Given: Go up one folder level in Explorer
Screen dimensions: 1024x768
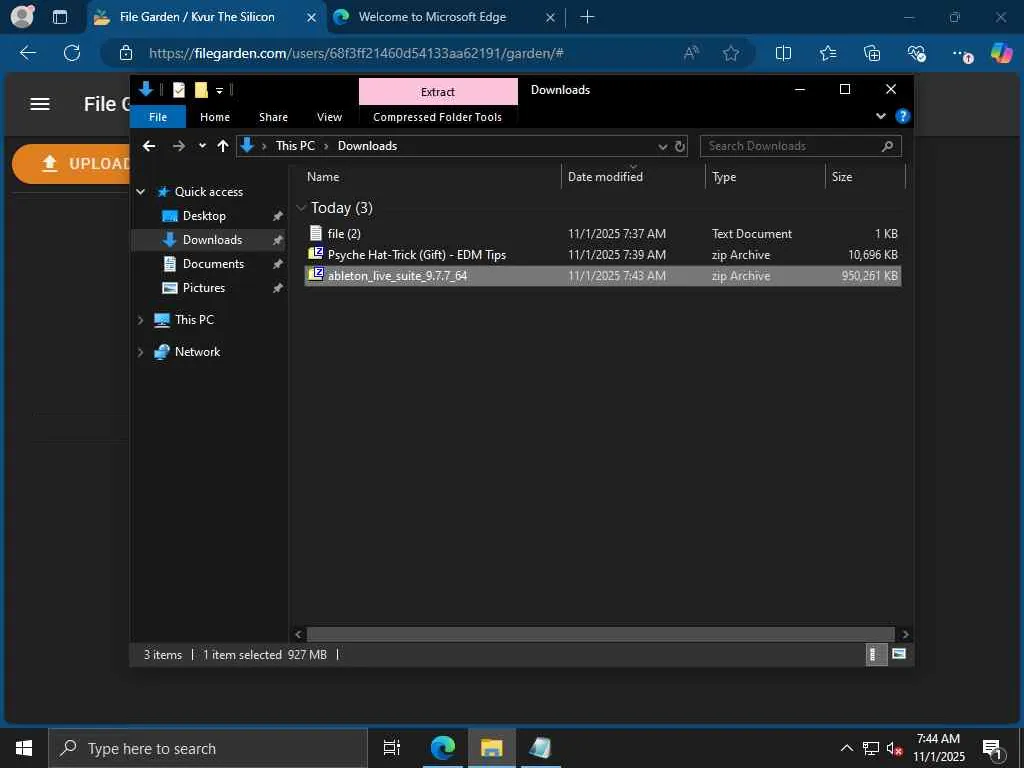Looking at the screenshot, I should [223, 146].
